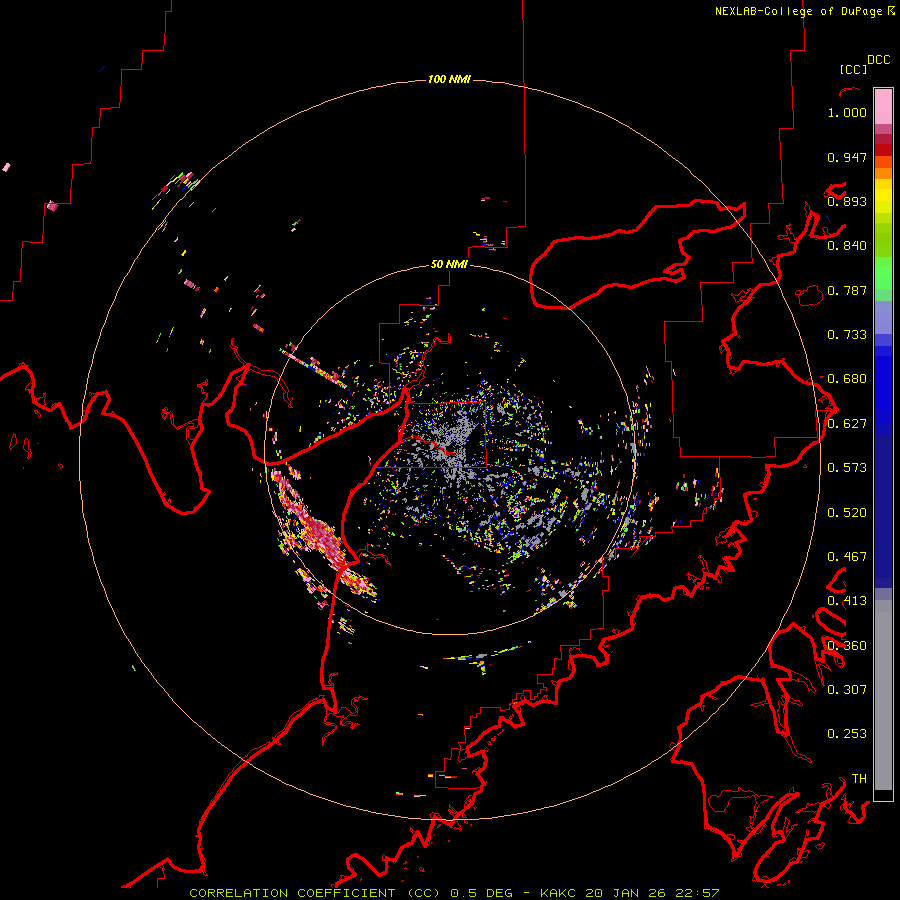900x900 pixels.
Task: Pick the gray segment near 0.307
Action: coord(883,700)
